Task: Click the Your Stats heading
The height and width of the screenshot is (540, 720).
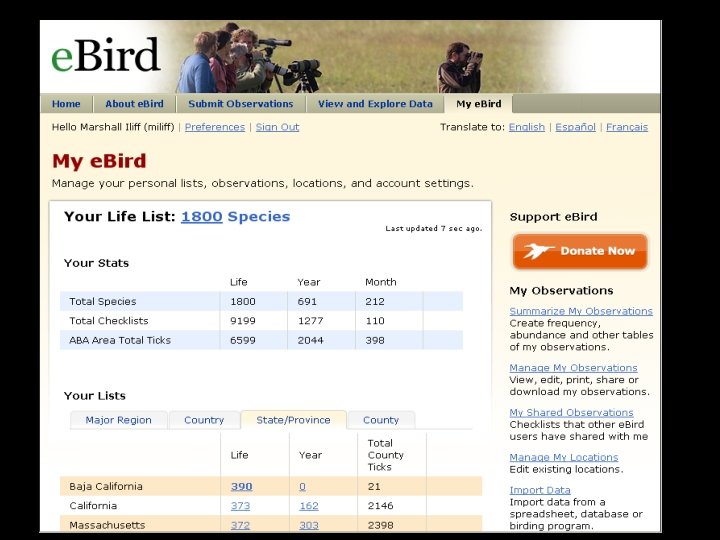Action: tap(96, 263)
